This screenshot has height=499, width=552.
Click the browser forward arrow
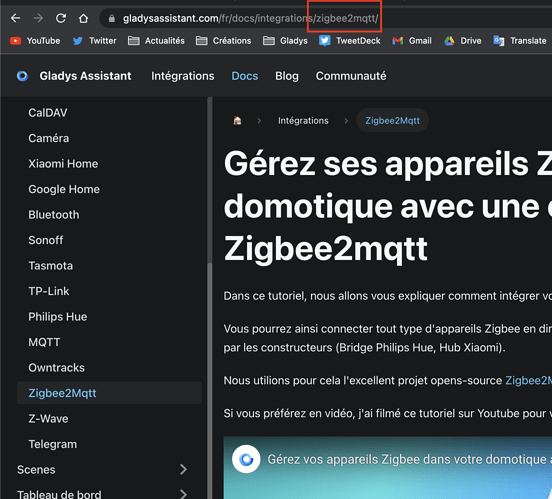[38, 18]
